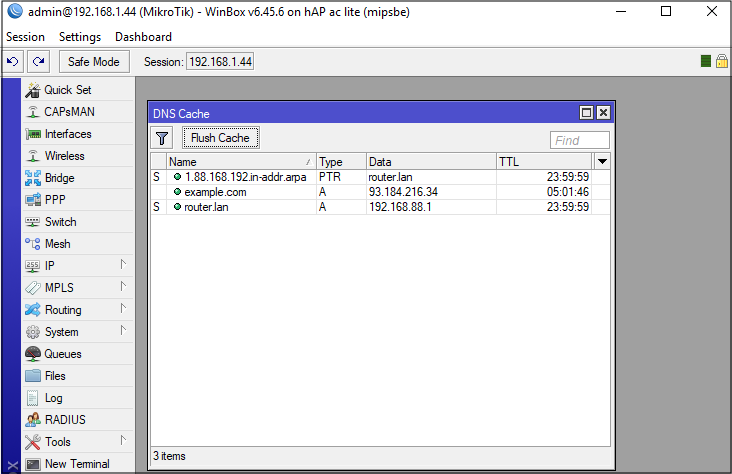Select the 1.88.168.192.in-addr.arpa entry
The height and width of the screenshot is (474, 732).
point(246,177)
